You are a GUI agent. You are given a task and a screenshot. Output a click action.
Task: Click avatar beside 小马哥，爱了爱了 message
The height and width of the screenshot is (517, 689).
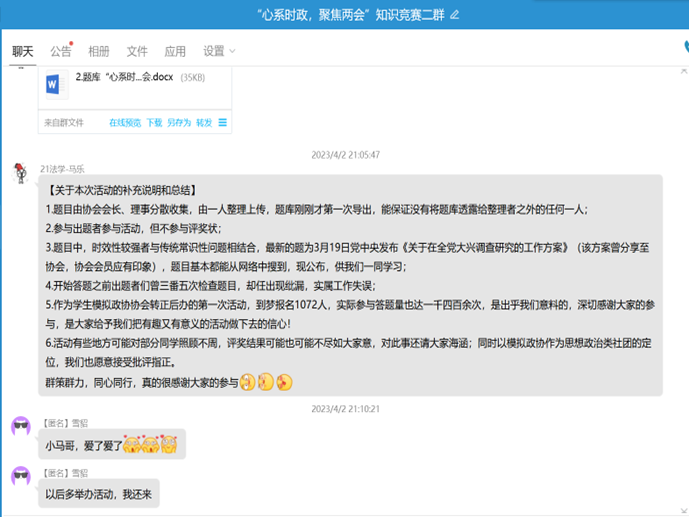[x=21, y=426]
